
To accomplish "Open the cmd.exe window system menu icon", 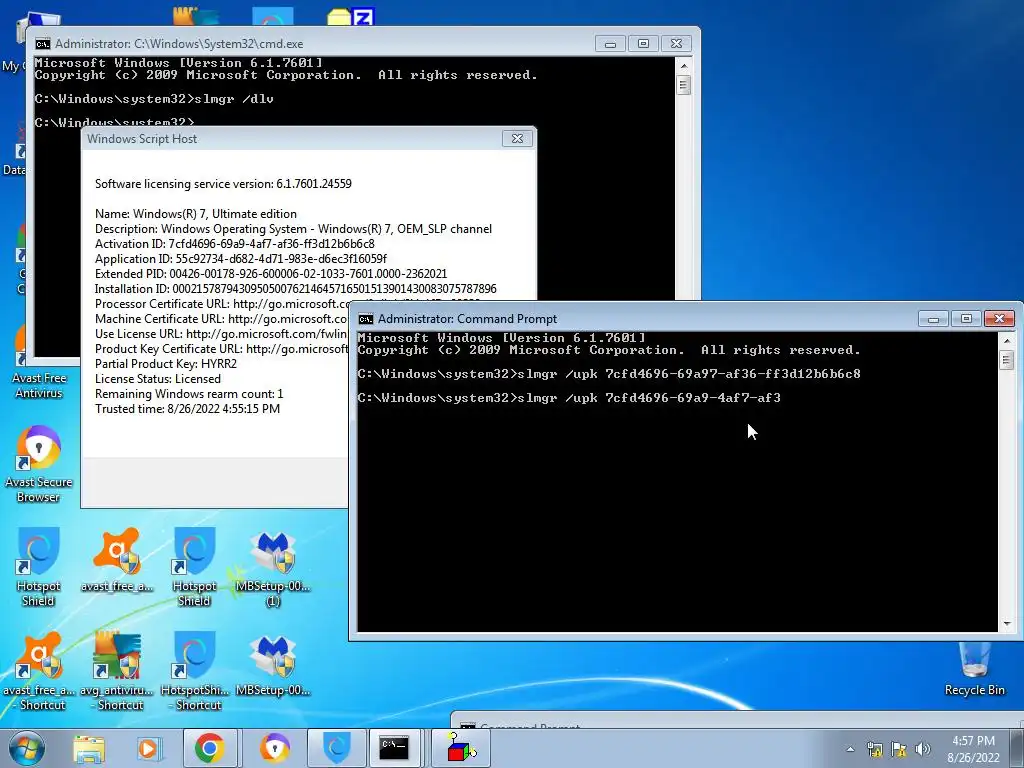I will point(43,44).
